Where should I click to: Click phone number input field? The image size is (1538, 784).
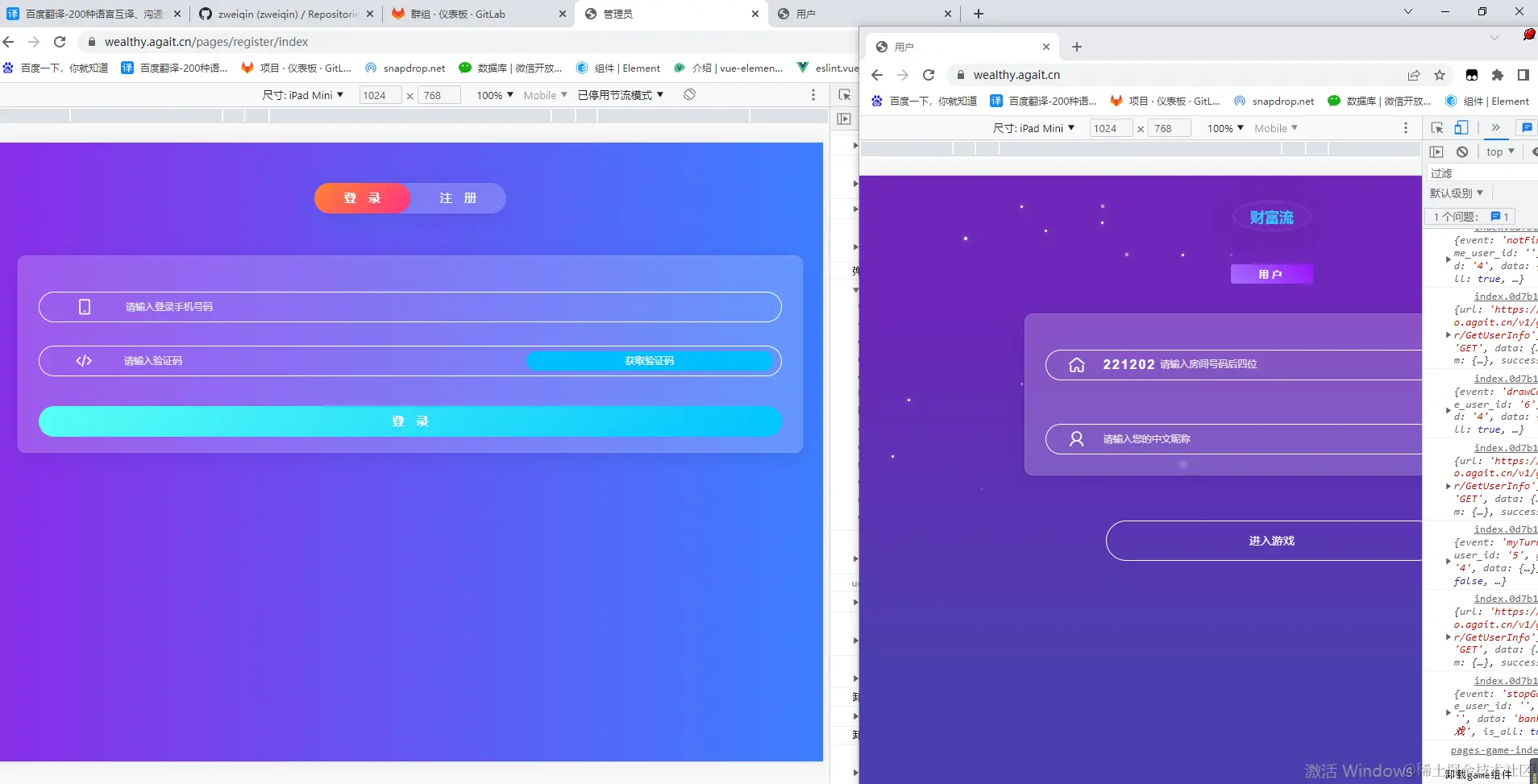pyautogui.click(x=410, y=307)
